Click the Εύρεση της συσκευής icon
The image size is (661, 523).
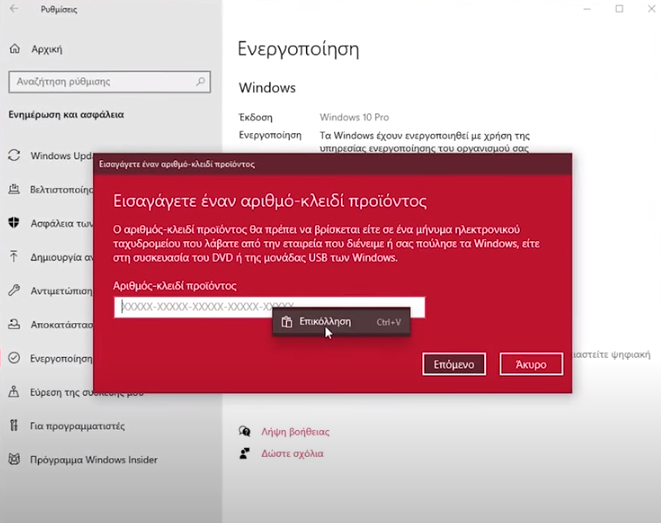(14, 392)
